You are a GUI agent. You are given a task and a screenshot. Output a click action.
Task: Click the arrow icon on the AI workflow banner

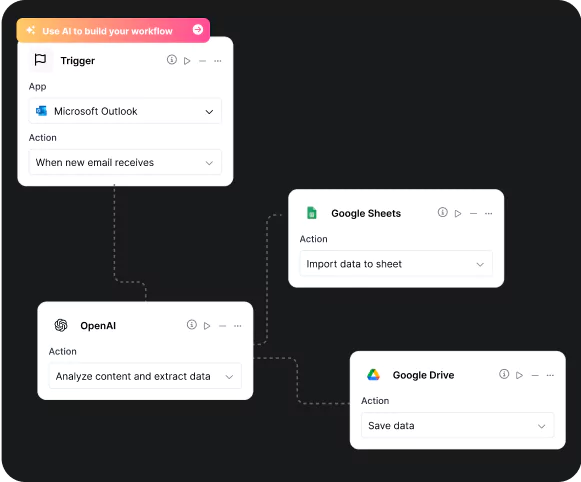click(198, 29)
